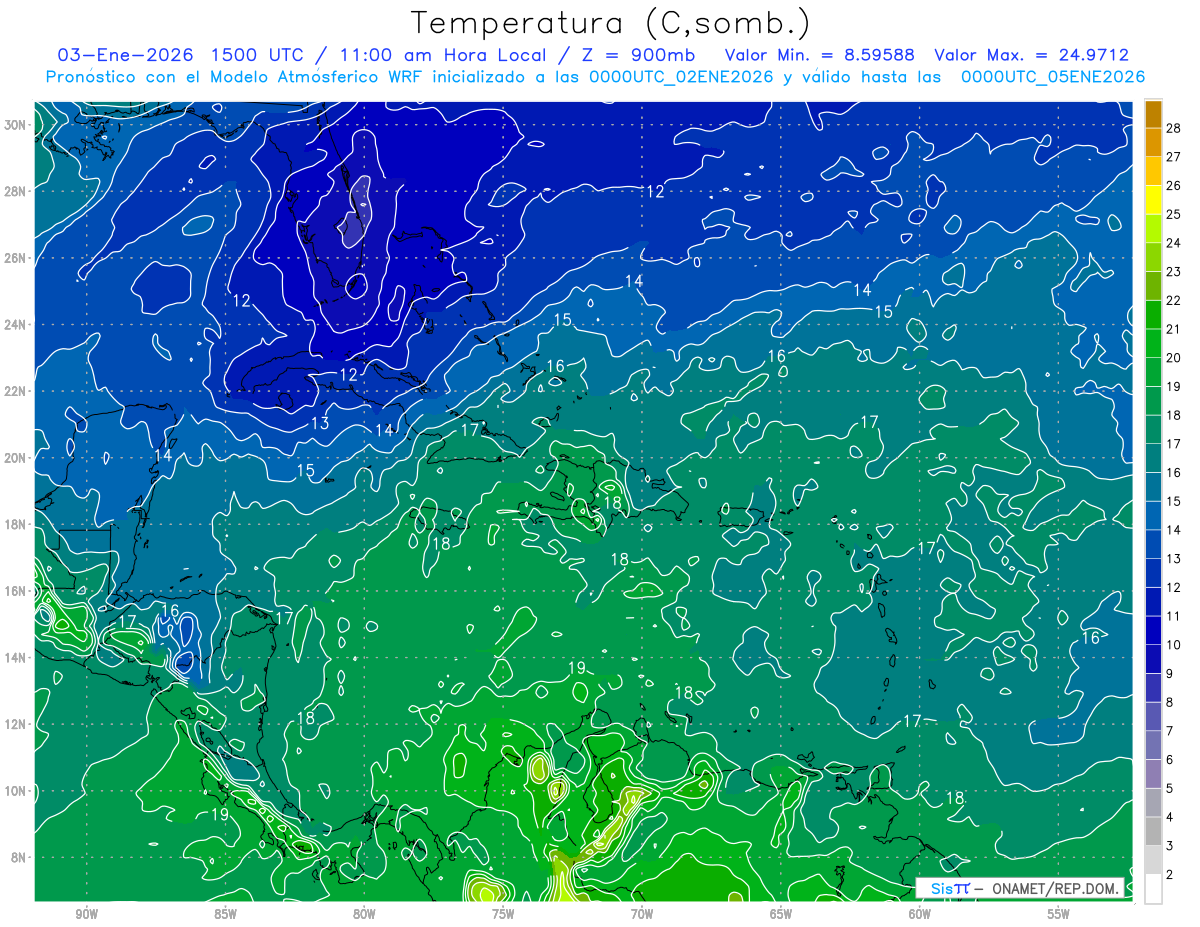Click the color bar label '10'

click(x=1173, y=645)
